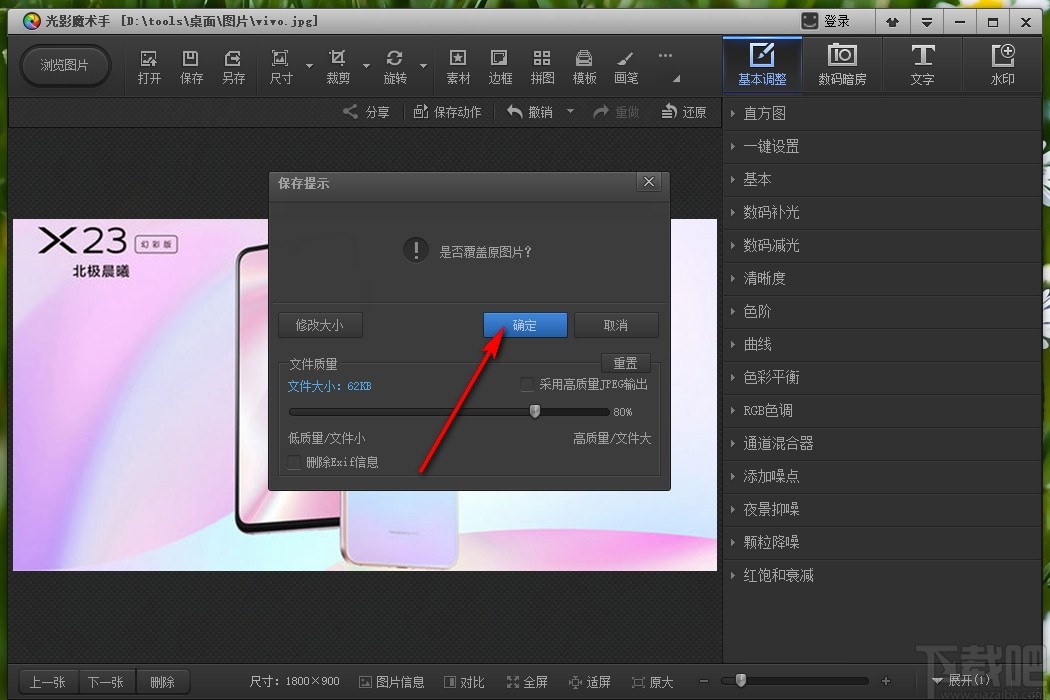
Task: Expand the 基本 panel
Action: tap(882, 180)
